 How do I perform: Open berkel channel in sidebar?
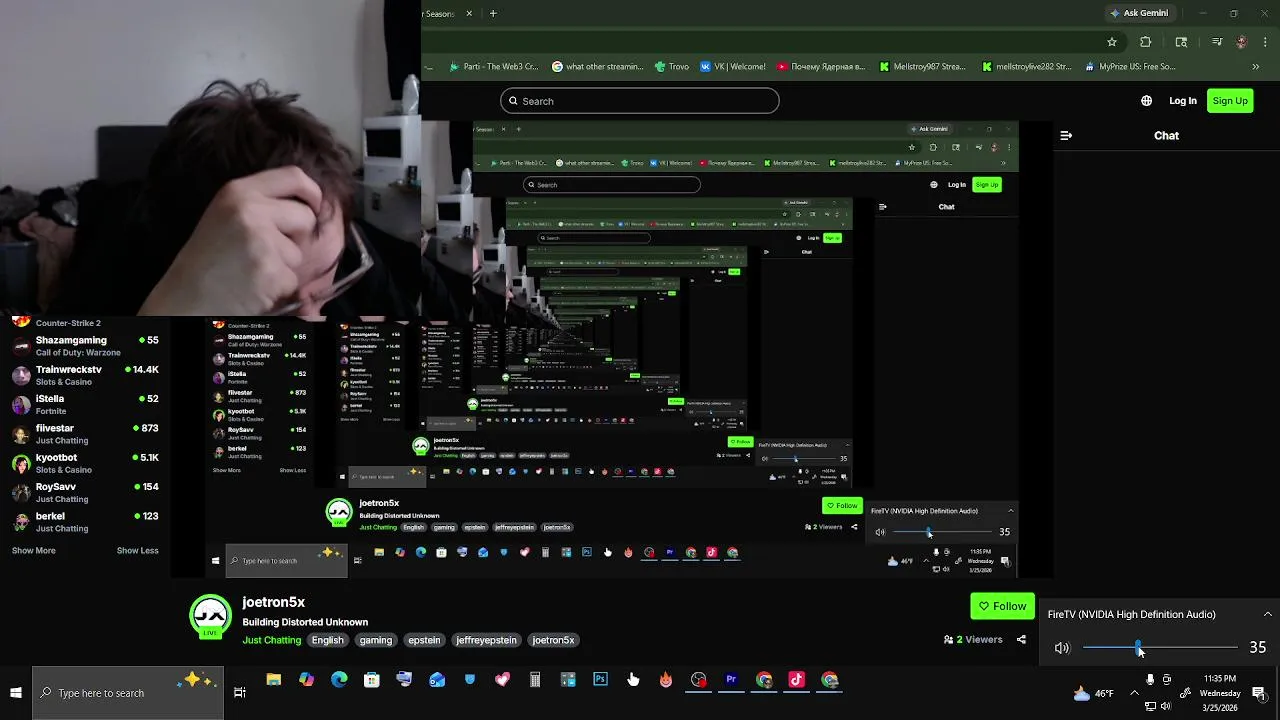click(87, 522)
